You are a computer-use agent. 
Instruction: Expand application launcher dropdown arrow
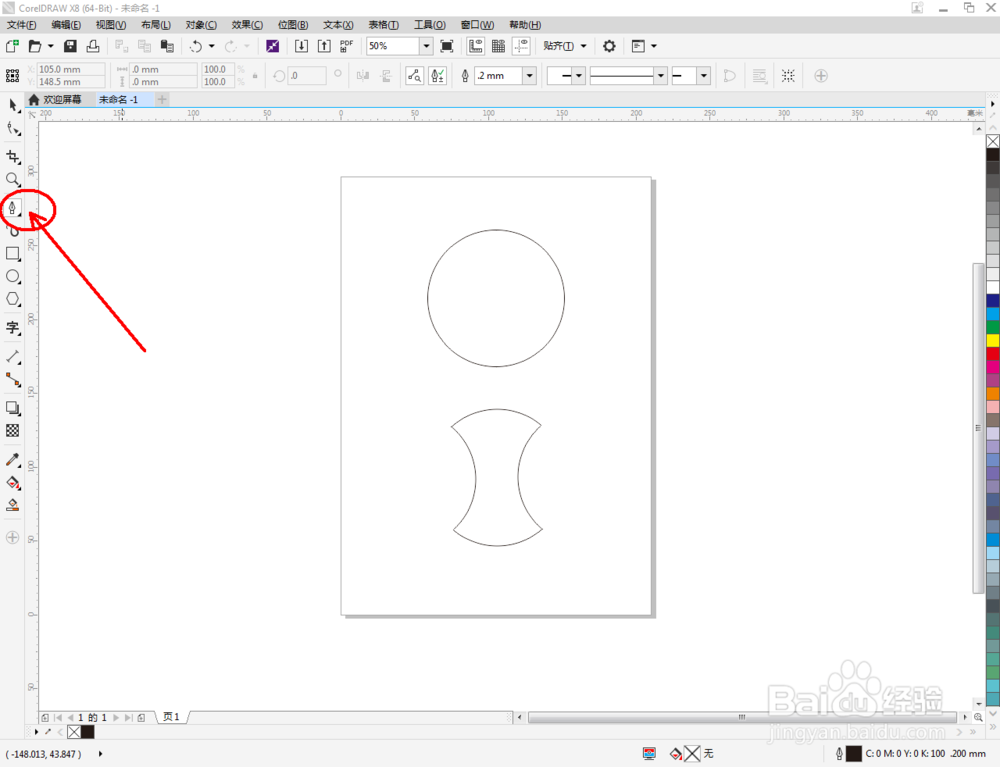(x=654, y=46)
